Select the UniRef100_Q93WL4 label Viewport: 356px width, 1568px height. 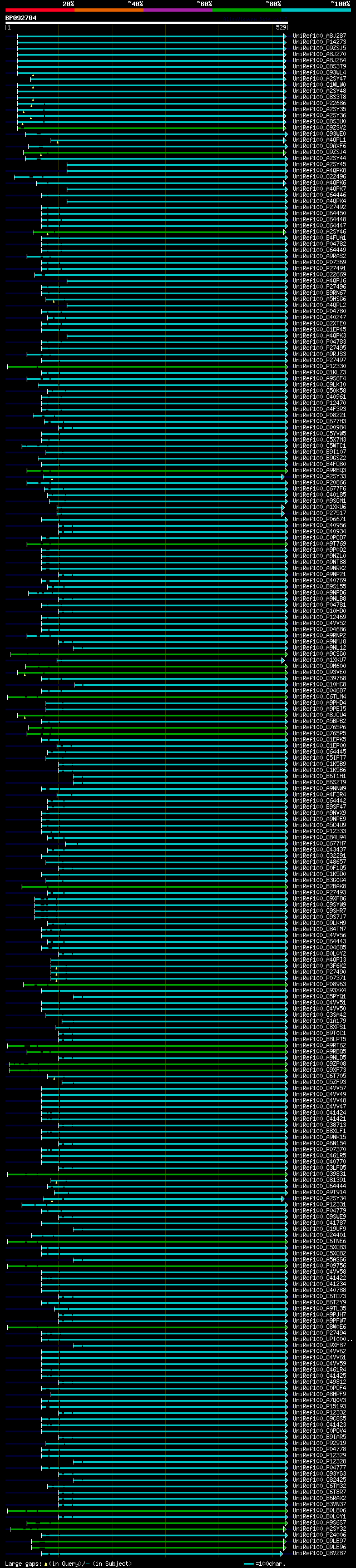pyautogui.click(x=319, y=72)
